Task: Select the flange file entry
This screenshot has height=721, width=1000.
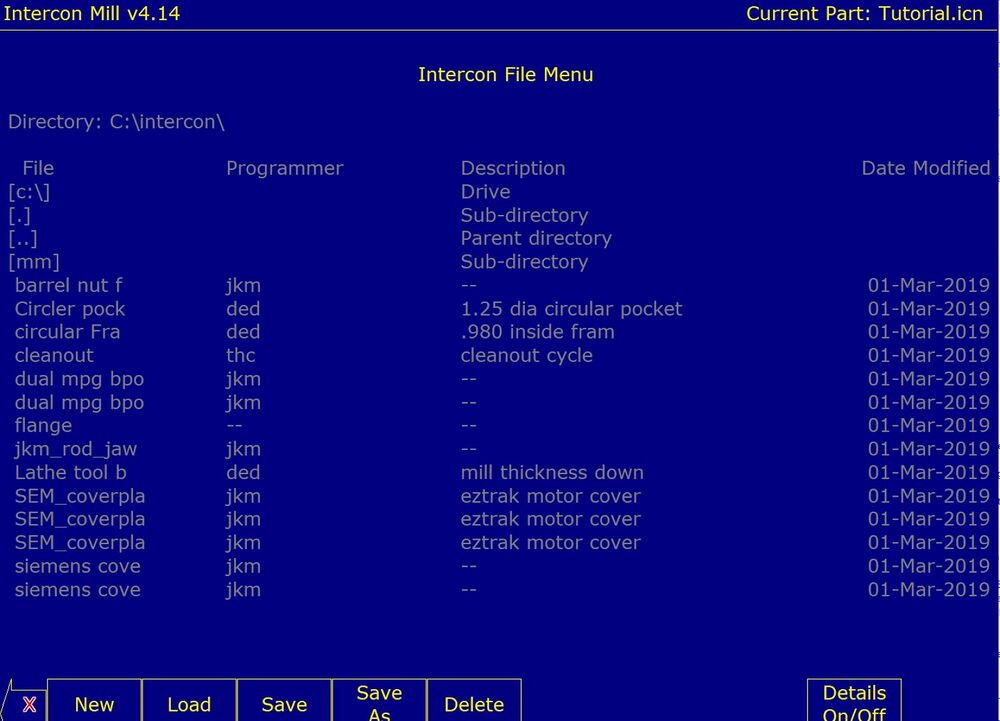Action: pyautogui.click(x=43, y=425)
